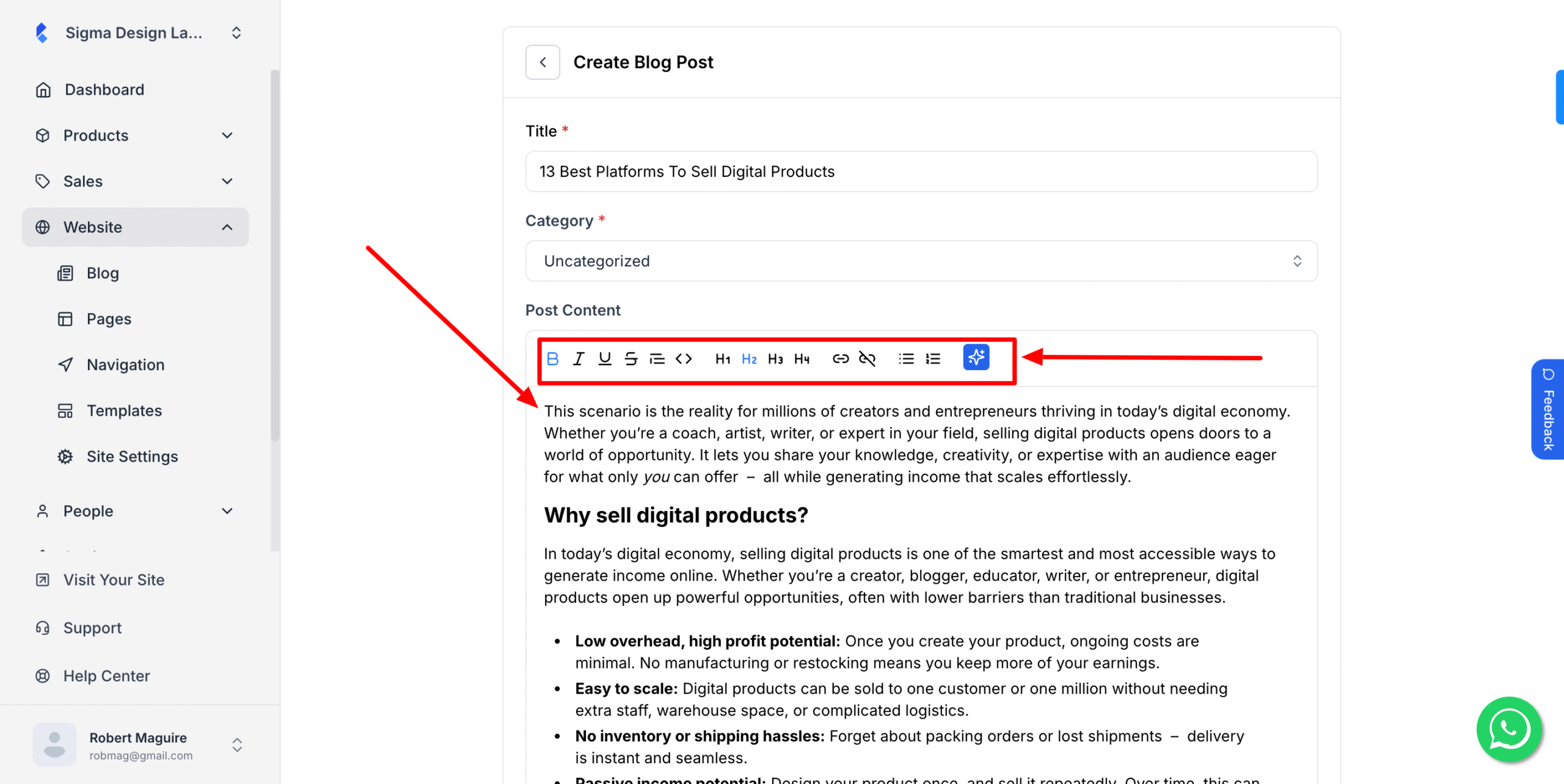Insert a blockquote with the toolbar icon

(657, 358)
